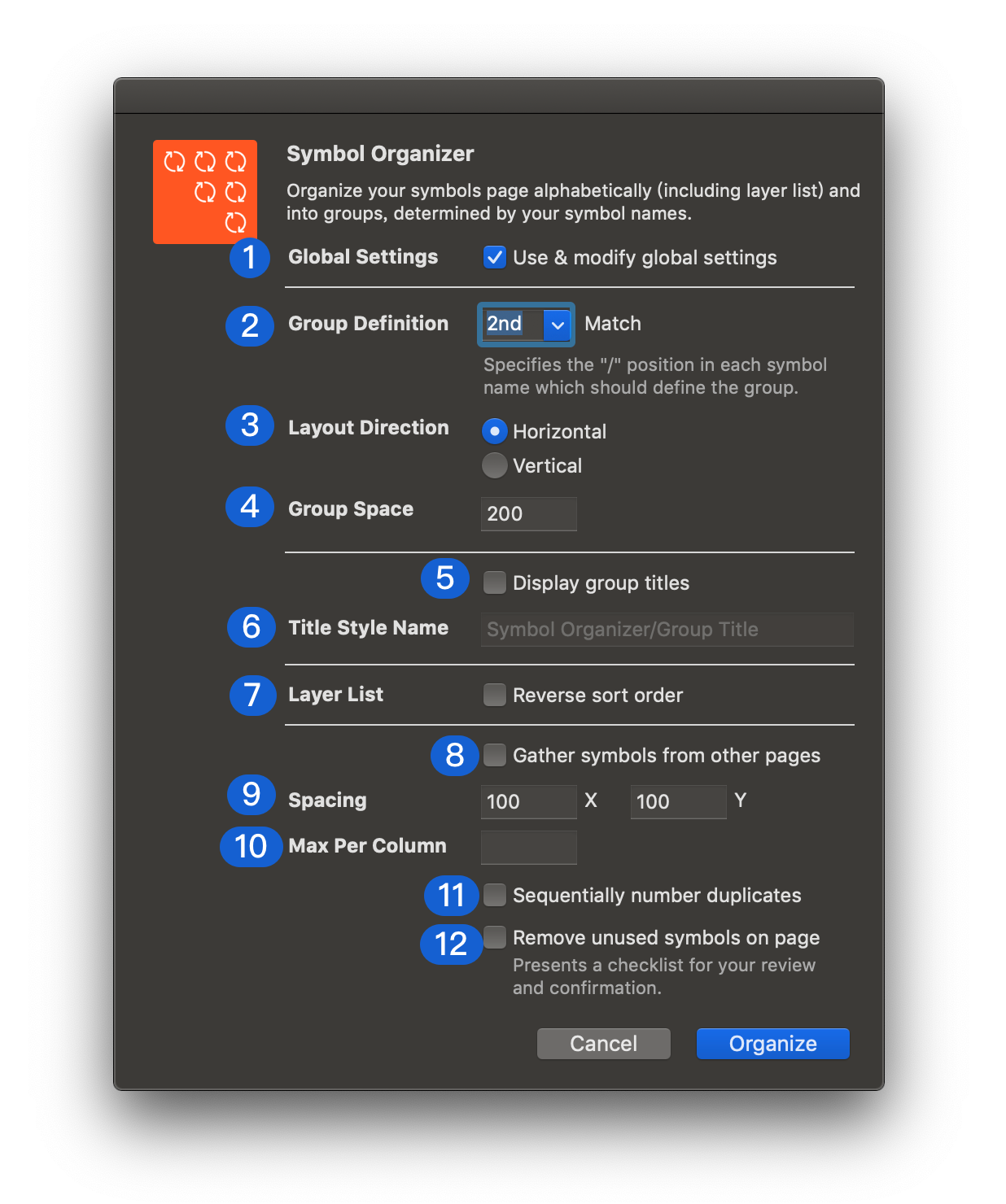Click the orange Symbol Organizer plugin icon
This screenshot has width=1006, height=1204.
[x=205, y=192]
